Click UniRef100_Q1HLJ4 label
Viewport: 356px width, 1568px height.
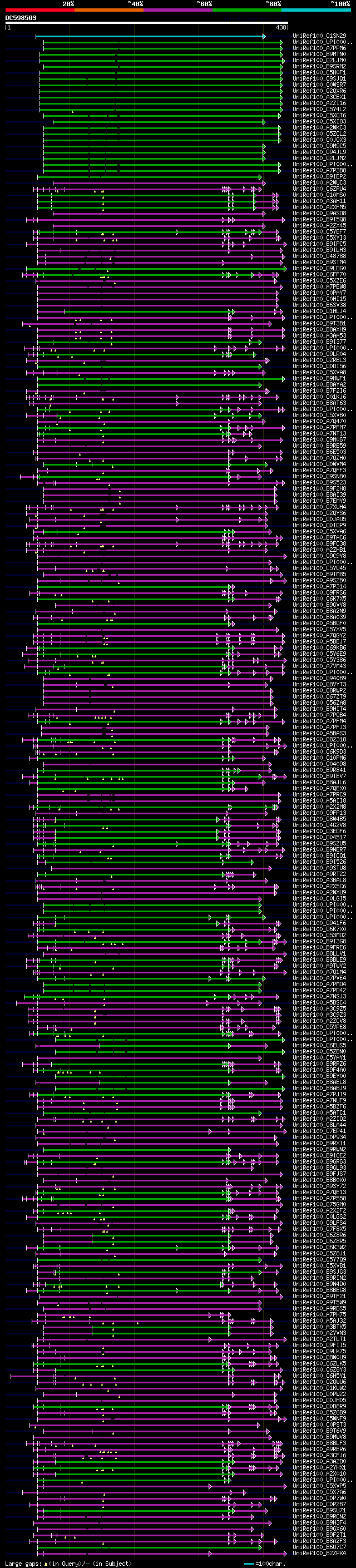319,311
